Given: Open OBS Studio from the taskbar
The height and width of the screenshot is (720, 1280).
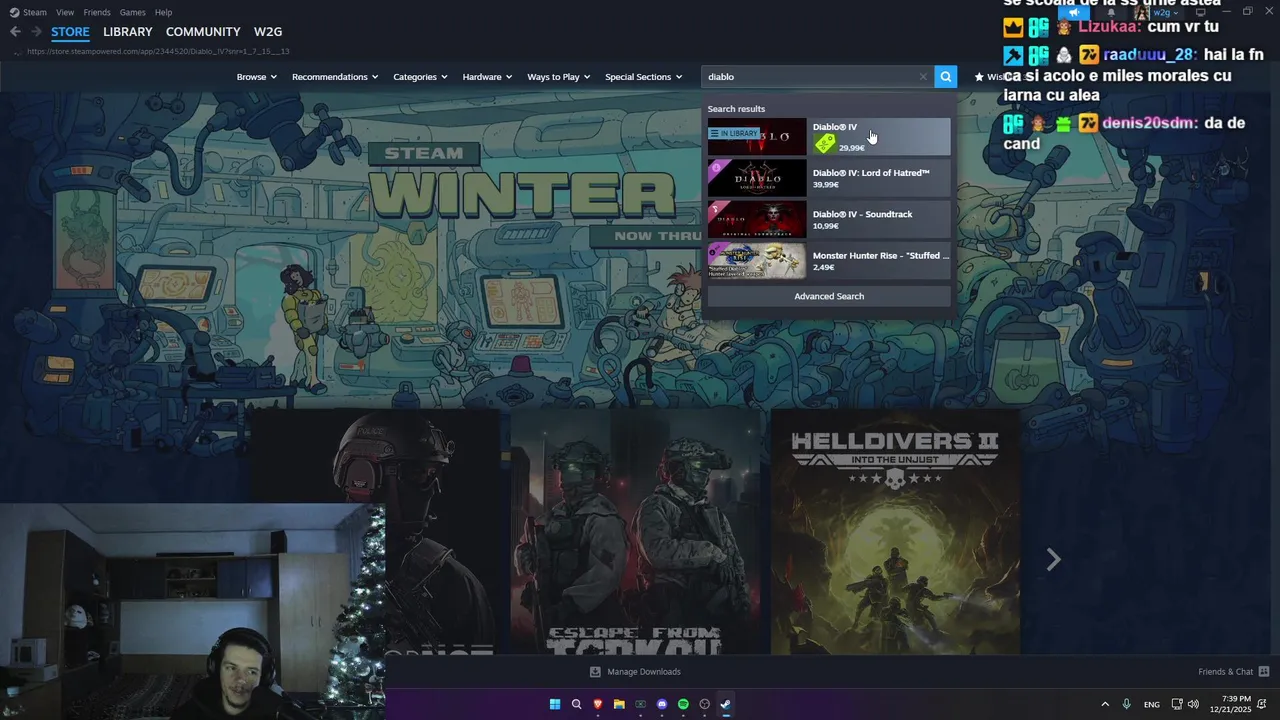Looking at the screenshot, I should coord(704,704).
